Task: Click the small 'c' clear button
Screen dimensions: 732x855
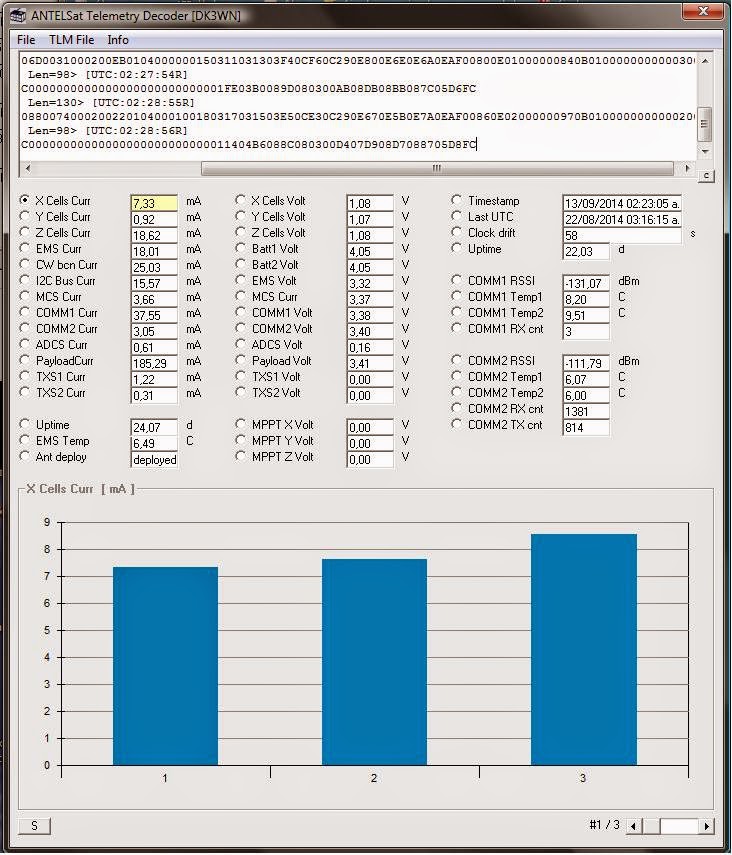Action: point(706,176)
